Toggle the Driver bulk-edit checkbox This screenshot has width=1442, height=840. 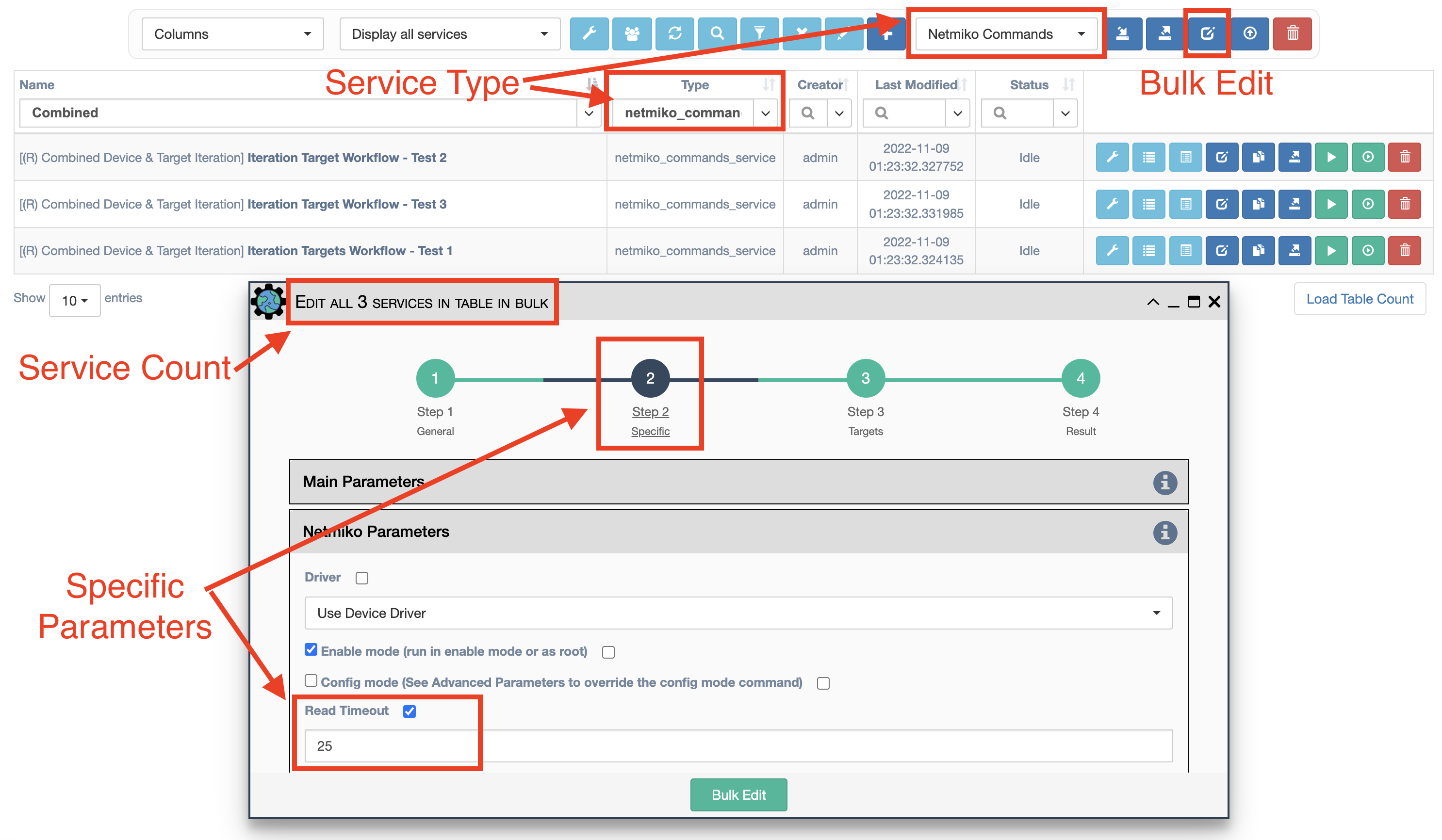point(361,578)
